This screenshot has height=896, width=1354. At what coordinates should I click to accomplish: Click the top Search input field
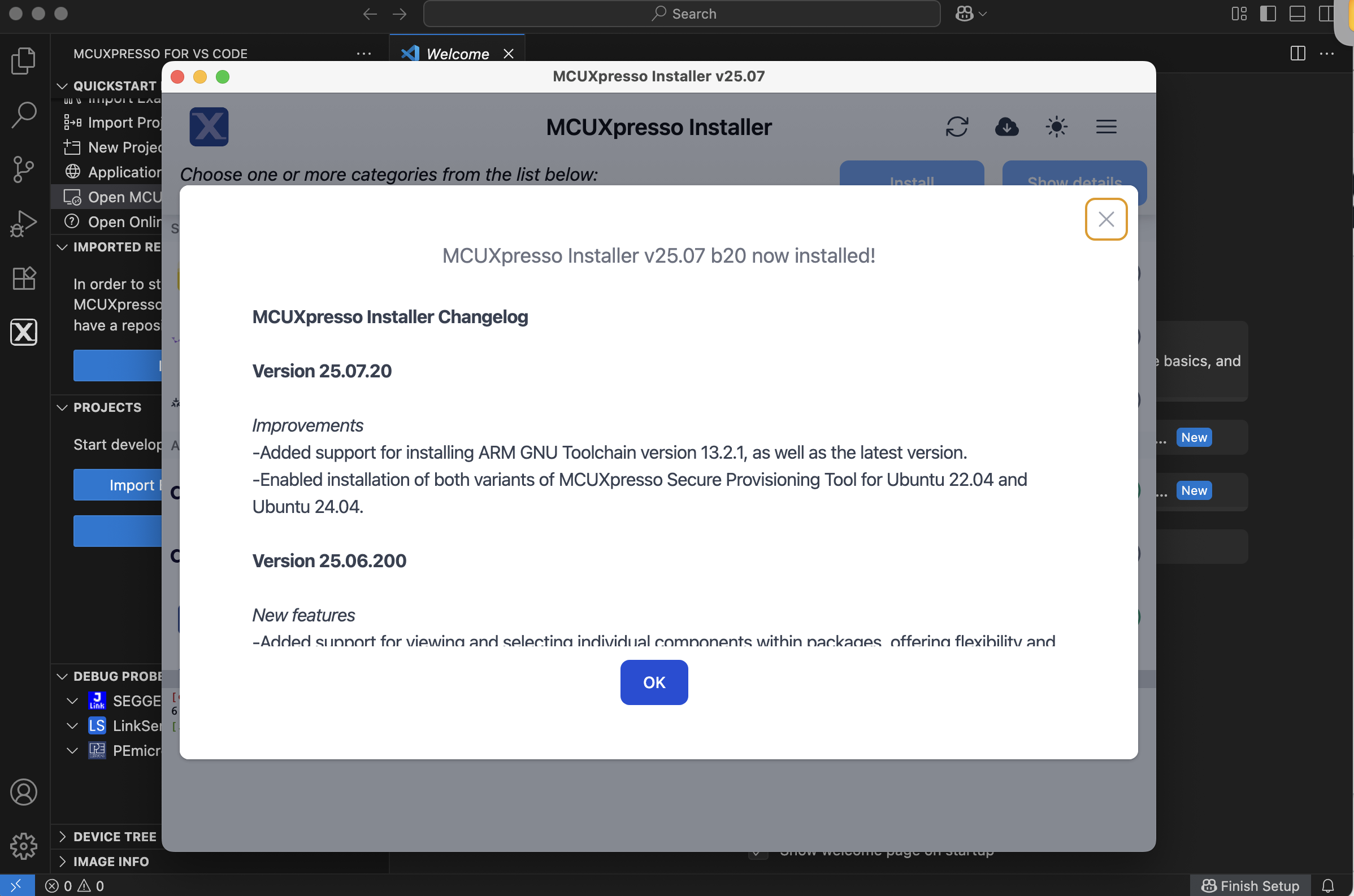click(x=682, y=14)
